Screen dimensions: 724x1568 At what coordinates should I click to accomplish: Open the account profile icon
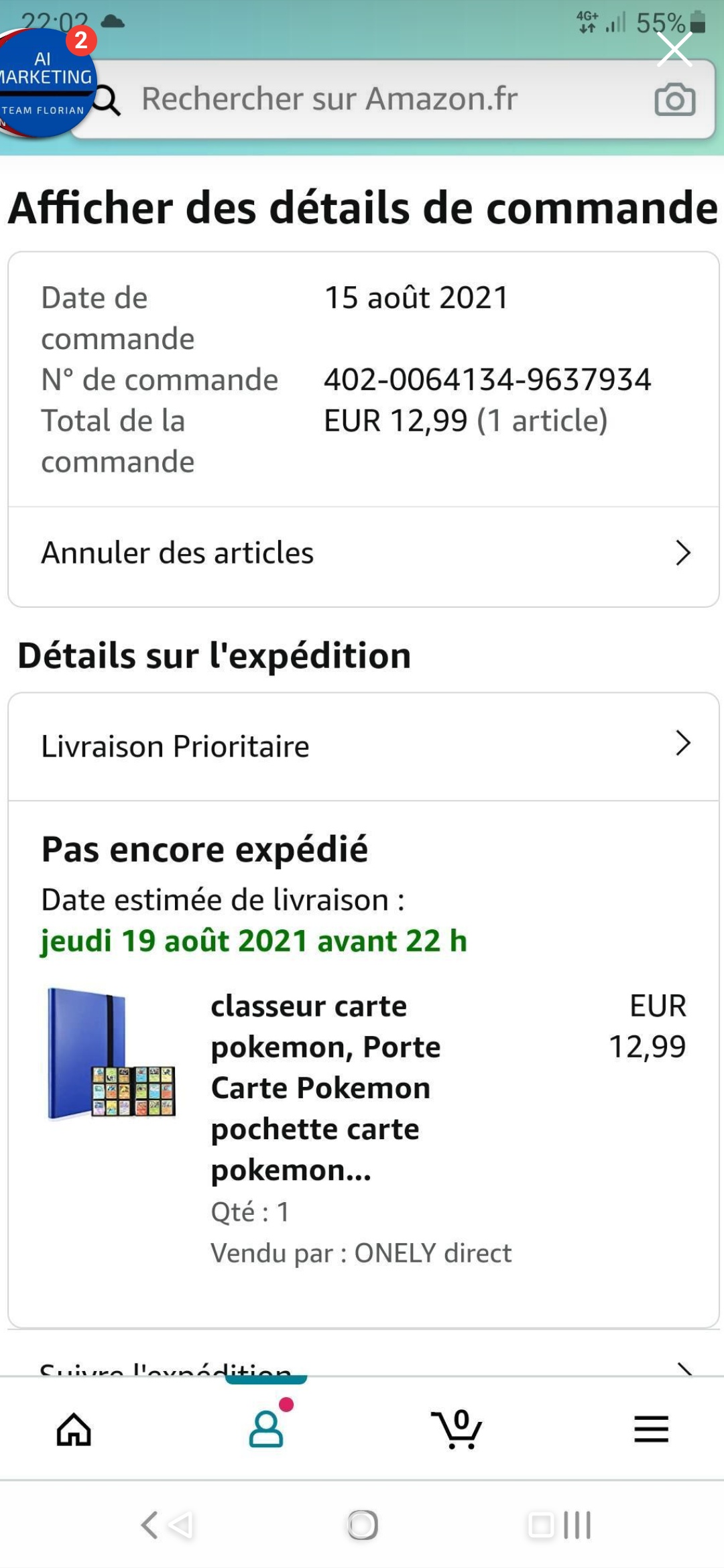(266, 1428)
